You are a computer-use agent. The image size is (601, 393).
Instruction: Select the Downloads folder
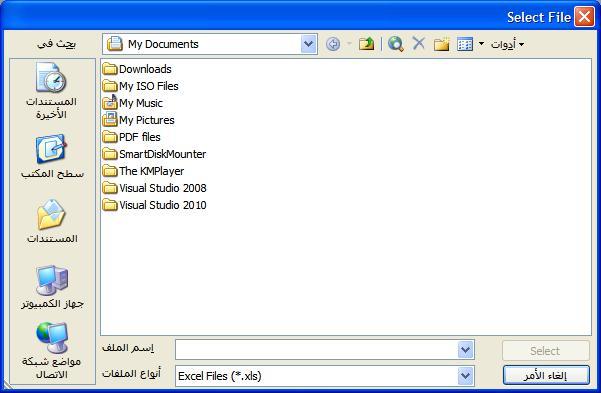137,69
